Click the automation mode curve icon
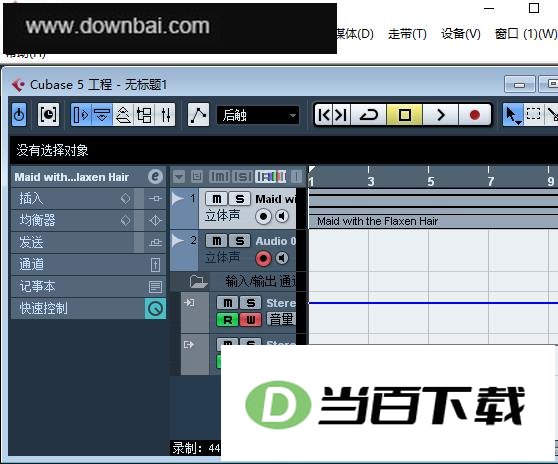The image size is (558, 464). 198,115
